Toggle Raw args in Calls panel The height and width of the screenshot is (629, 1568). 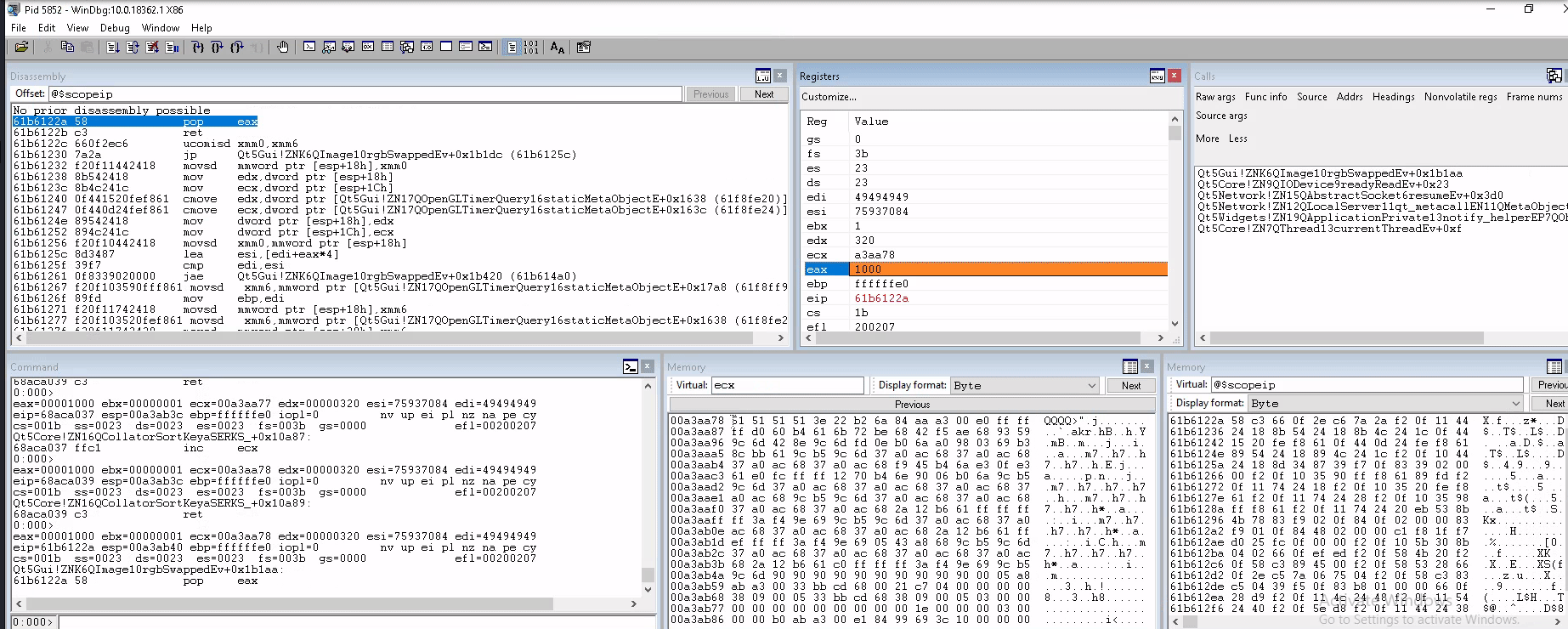click(x=1215, y=97)
